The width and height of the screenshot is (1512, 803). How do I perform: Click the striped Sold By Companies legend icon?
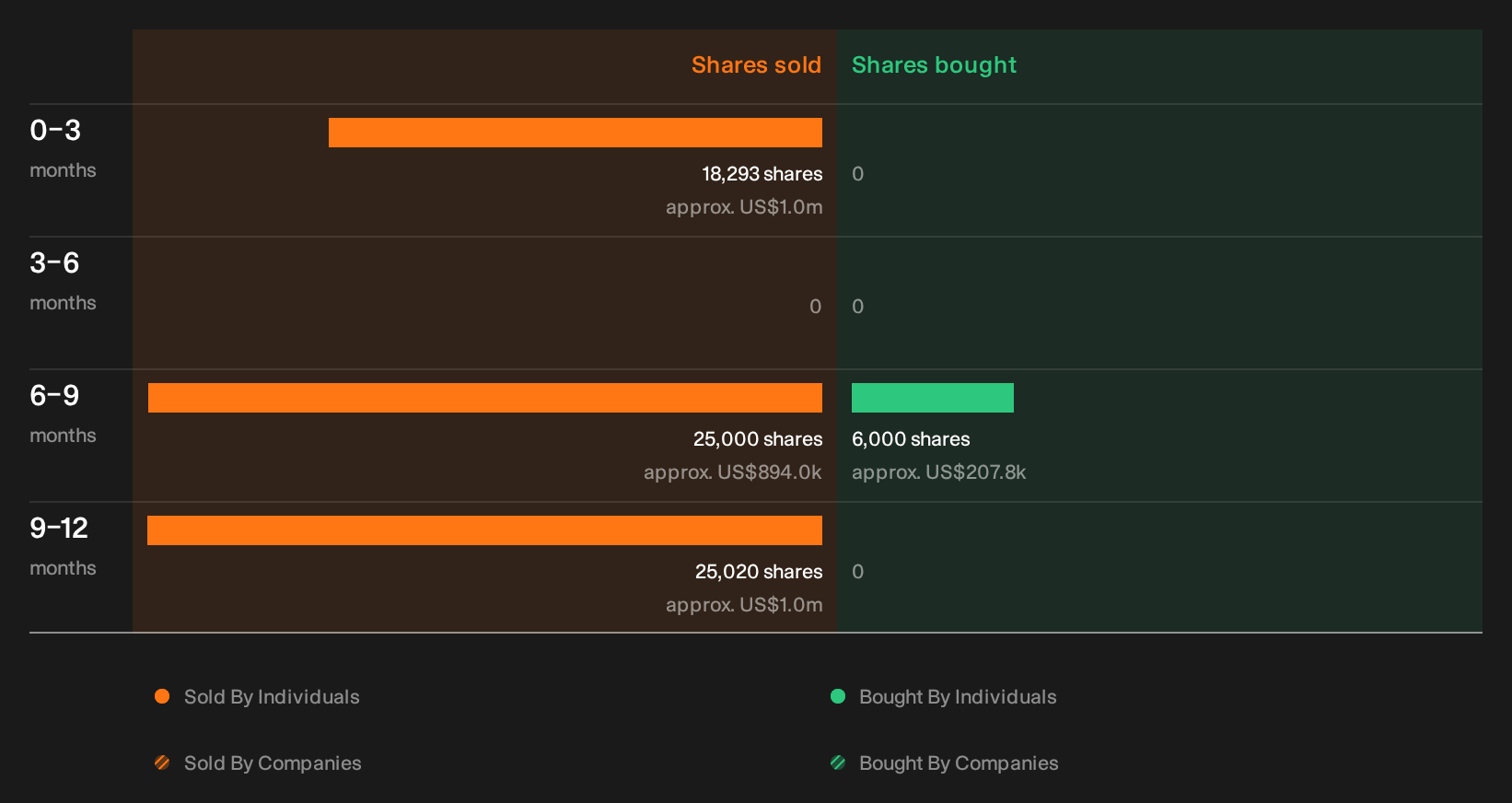point(162,762)
